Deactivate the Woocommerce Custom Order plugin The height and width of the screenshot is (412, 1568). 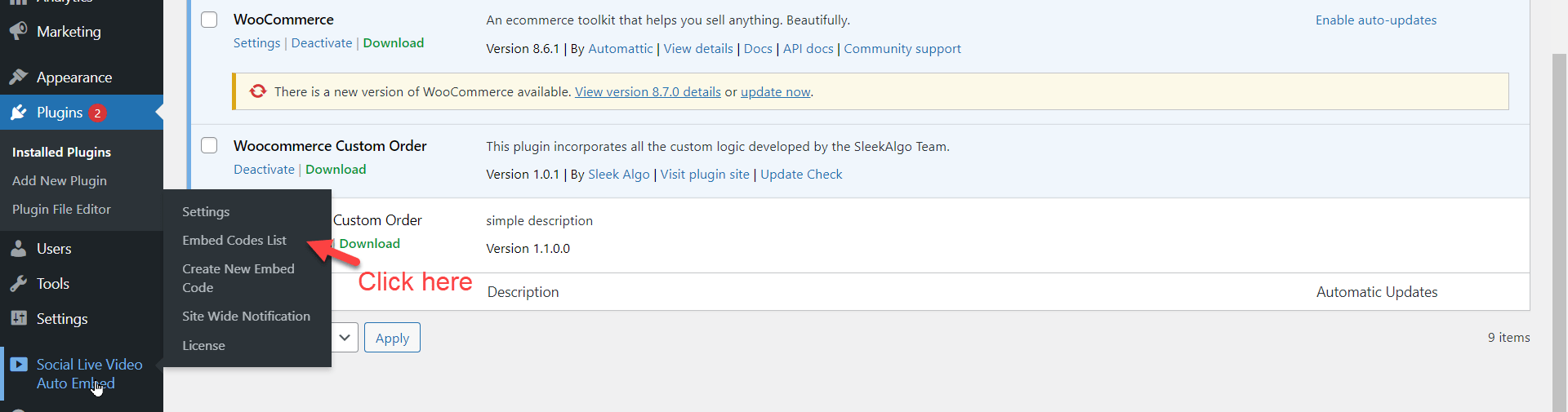click(264, 170)
